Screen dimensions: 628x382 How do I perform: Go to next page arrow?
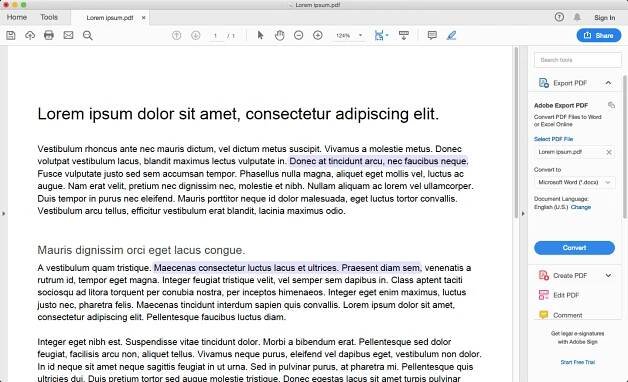195,35
